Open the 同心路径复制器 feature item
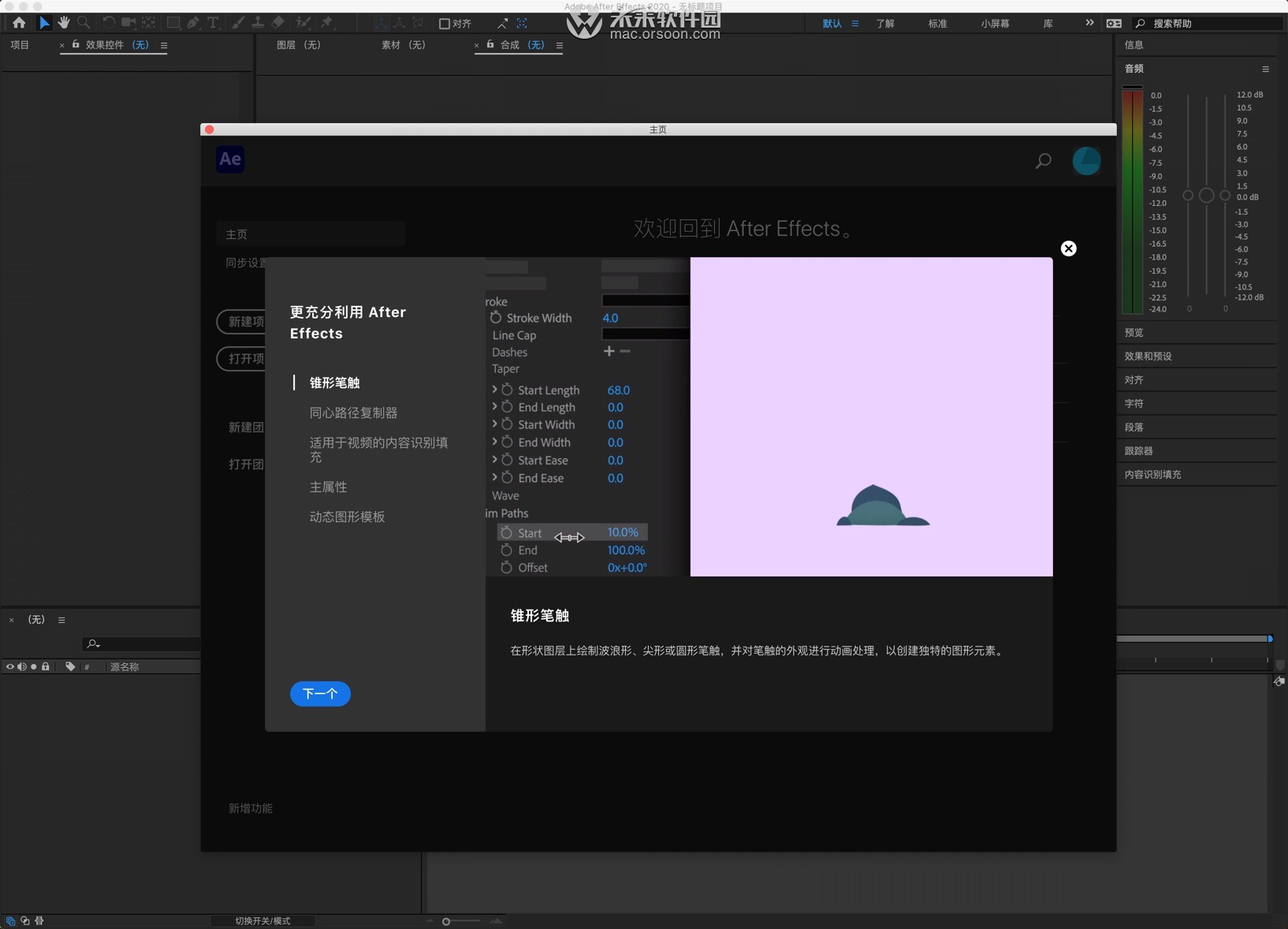 [353, 412]
